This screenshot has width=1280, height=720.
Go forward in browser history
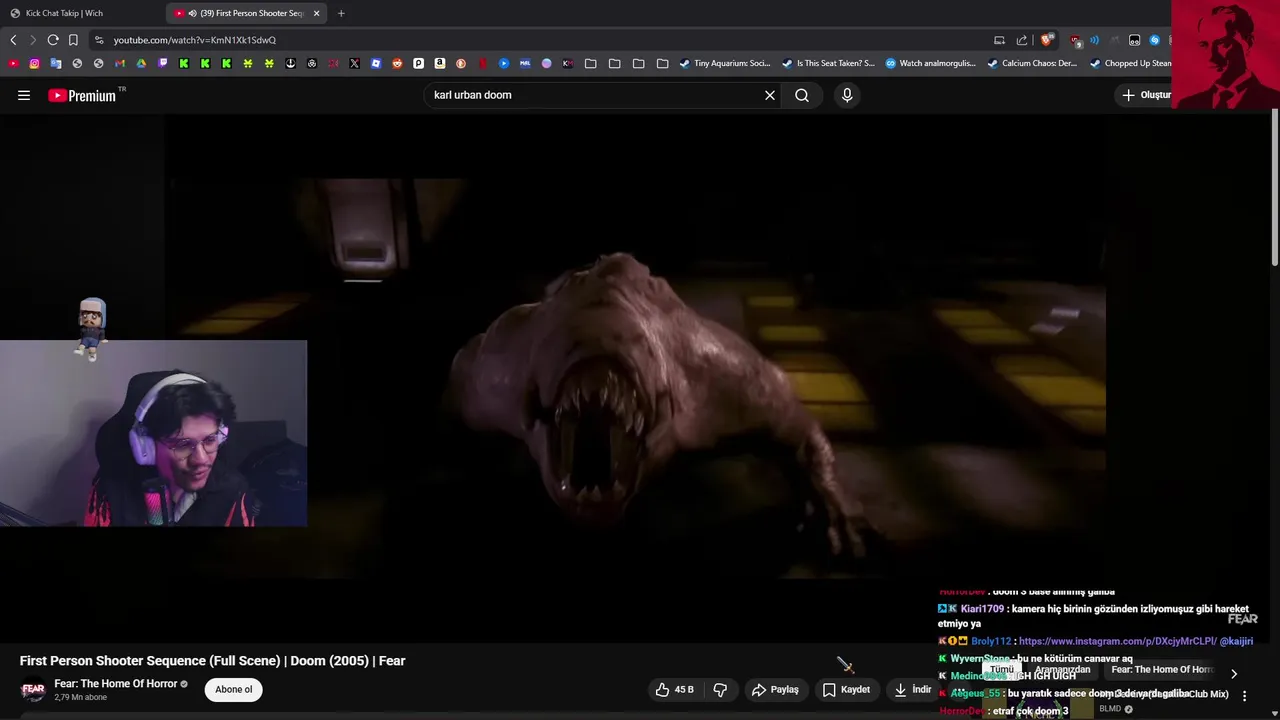click(33, 40)
